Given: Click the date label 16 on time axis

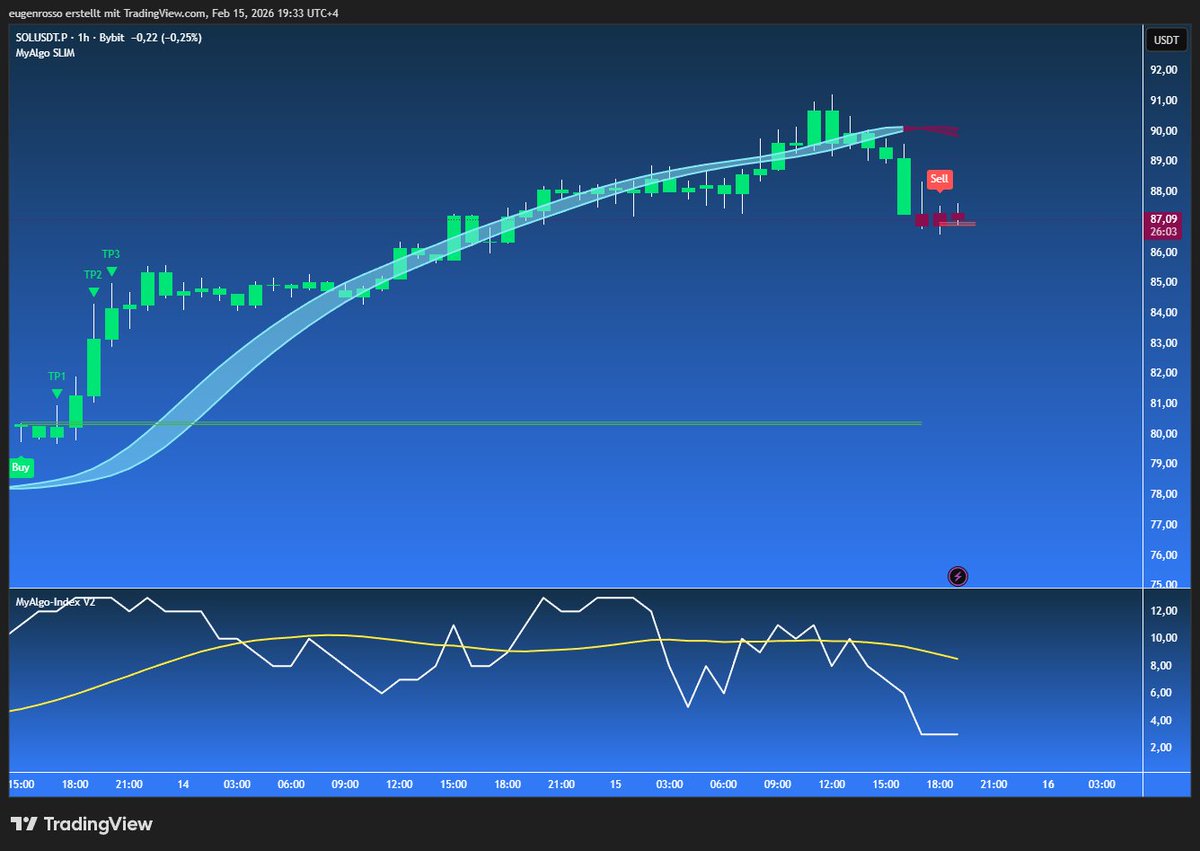Looking at the screenshot, I should (x=1047, y=785).
